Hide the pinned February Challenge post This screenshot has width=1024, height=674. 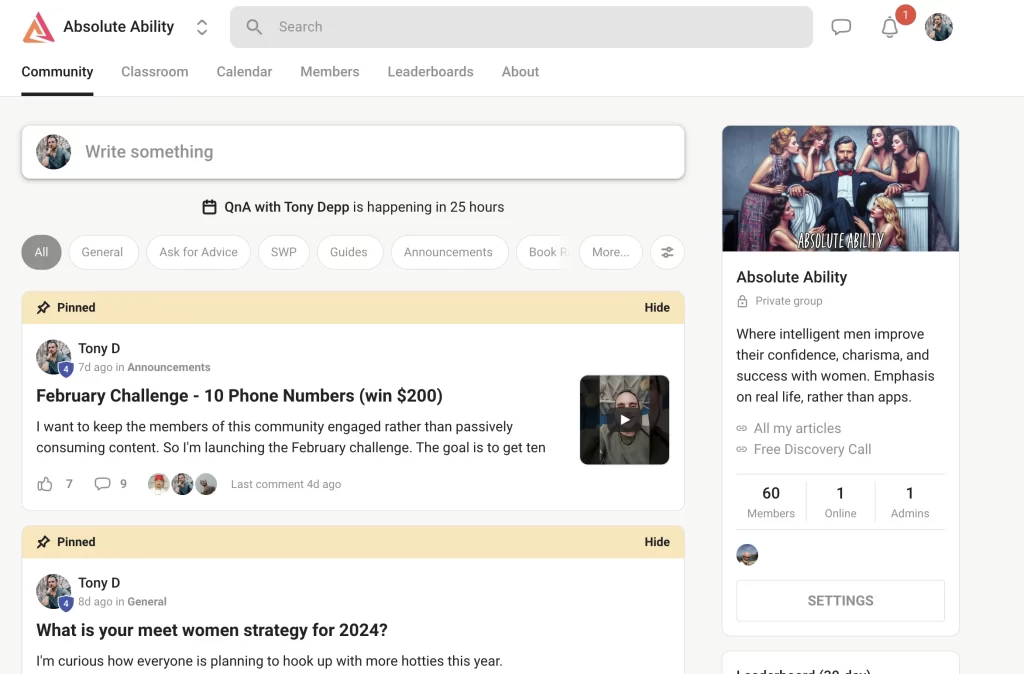[657, 308]
